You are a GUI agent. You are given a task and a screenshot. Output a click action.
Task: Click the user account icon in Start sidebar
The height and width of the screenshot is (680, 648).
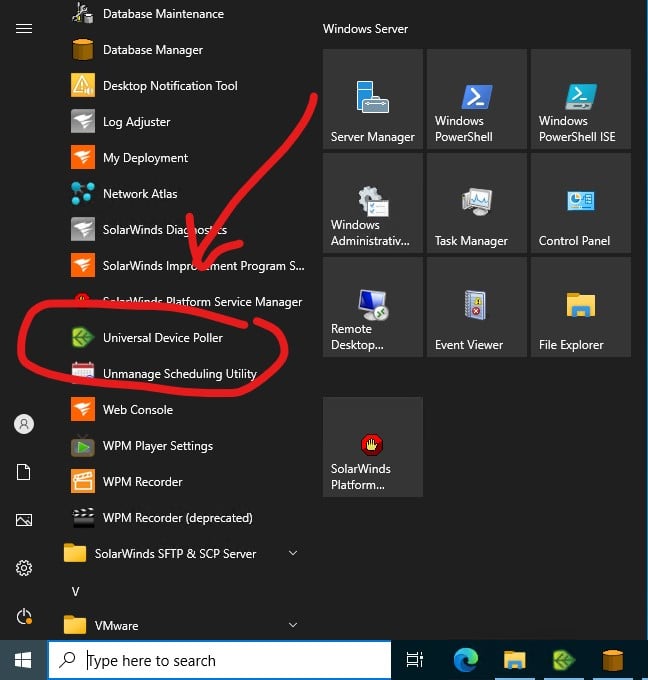click(24, 424)
